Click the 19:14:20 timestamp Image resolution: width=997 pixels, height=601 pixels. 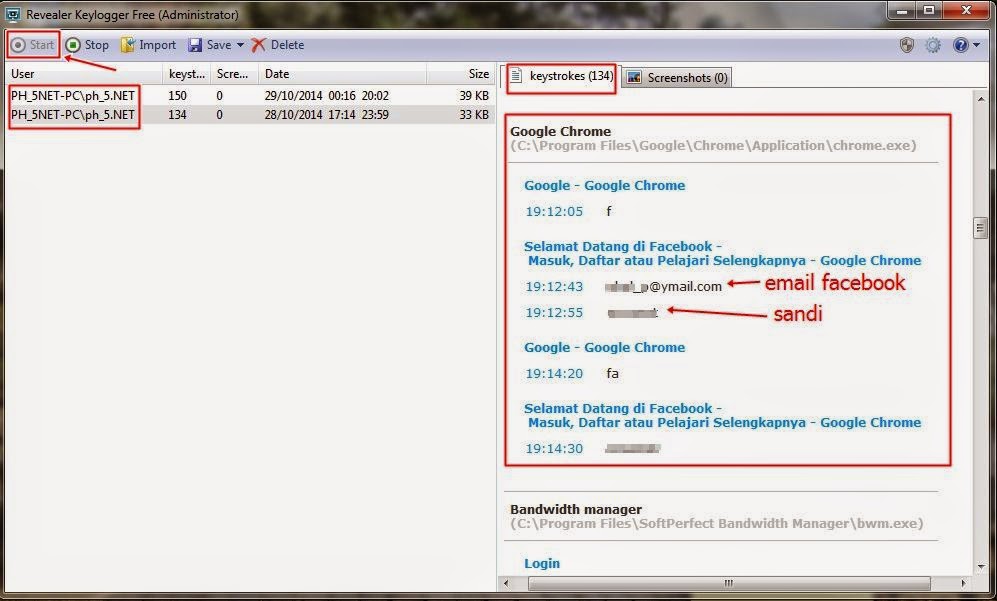click(554, 374)
